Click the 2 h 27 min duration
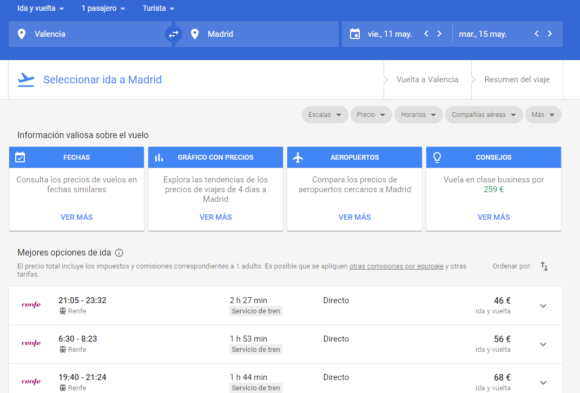Viewport: 580px width, 393px height. (x=248, y=300)
